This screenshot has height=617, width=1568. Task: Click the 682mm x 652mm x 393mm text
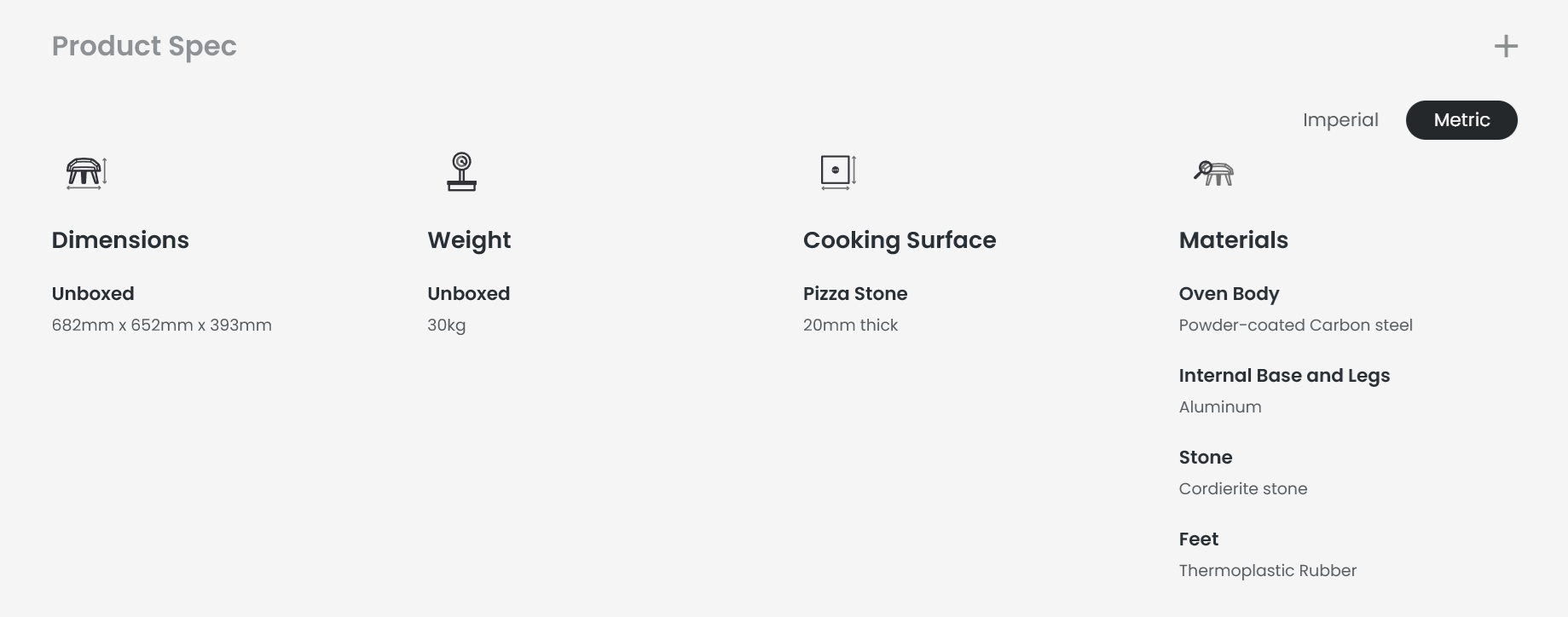pos(162,325)
